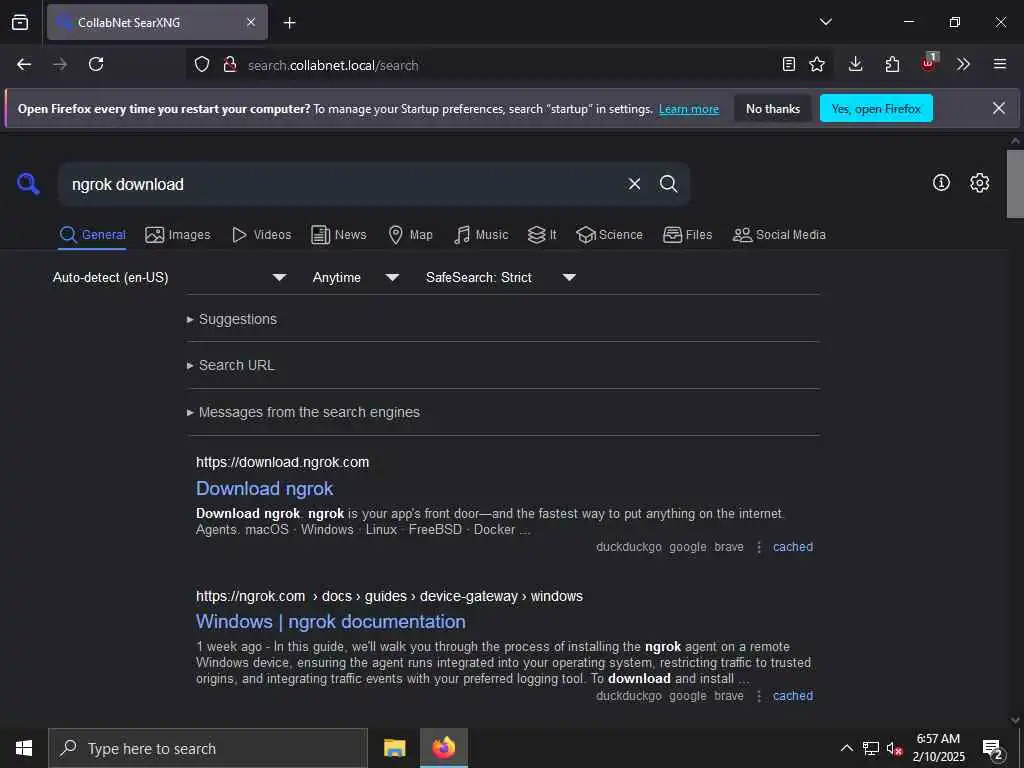The image size is (1024, 768).
Task: Click the page vertical scrollbar thumb
Action: pos(1015,184)
